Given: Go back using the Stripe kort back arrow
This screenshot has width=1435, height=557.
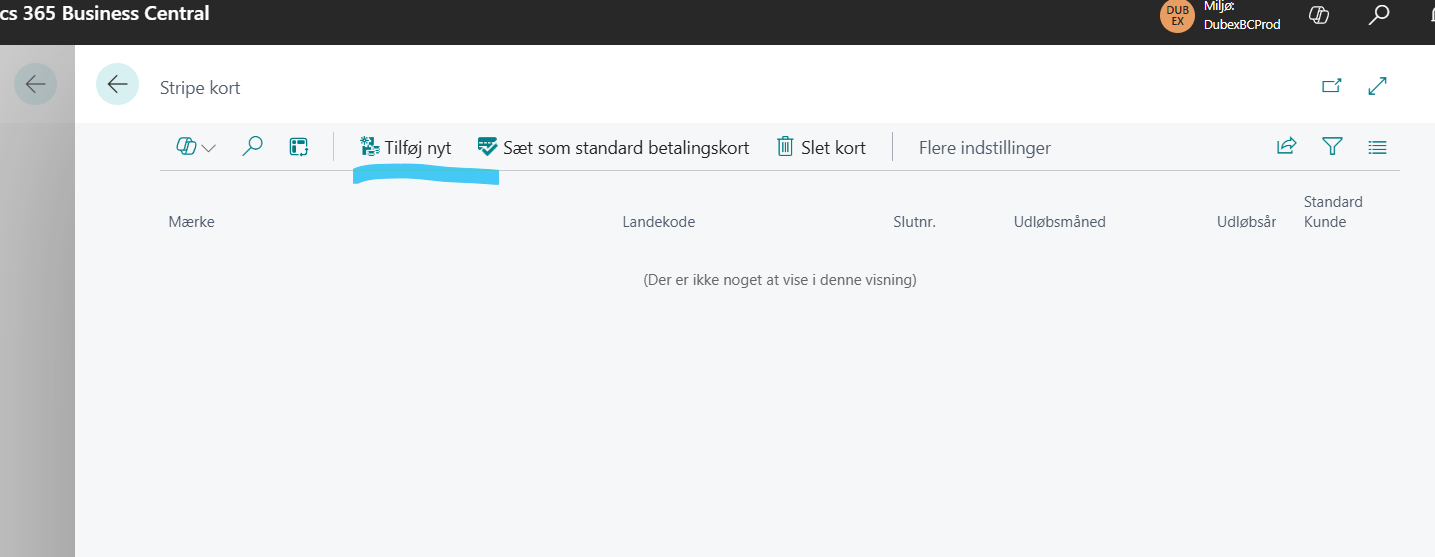Looking at the screenshot, I should point(117,84).
